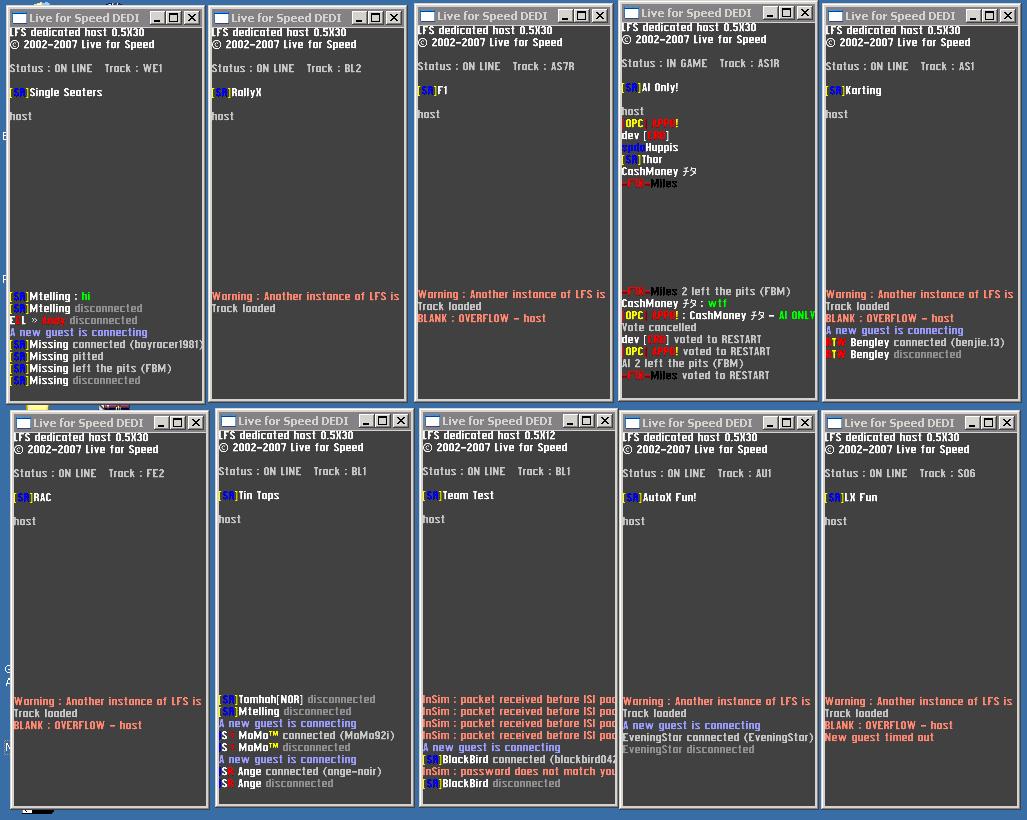Click the app icon in the RallyX window title bar
This screenshot has width=1027, height=820.
[221, 18]
